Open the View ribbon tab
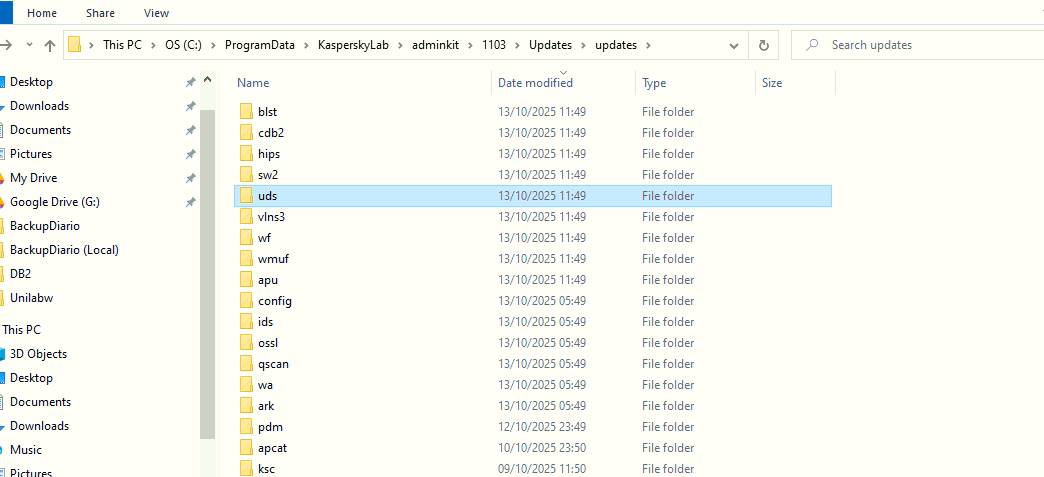Viewport: 1044px width, 477px height. click(156, 13)
